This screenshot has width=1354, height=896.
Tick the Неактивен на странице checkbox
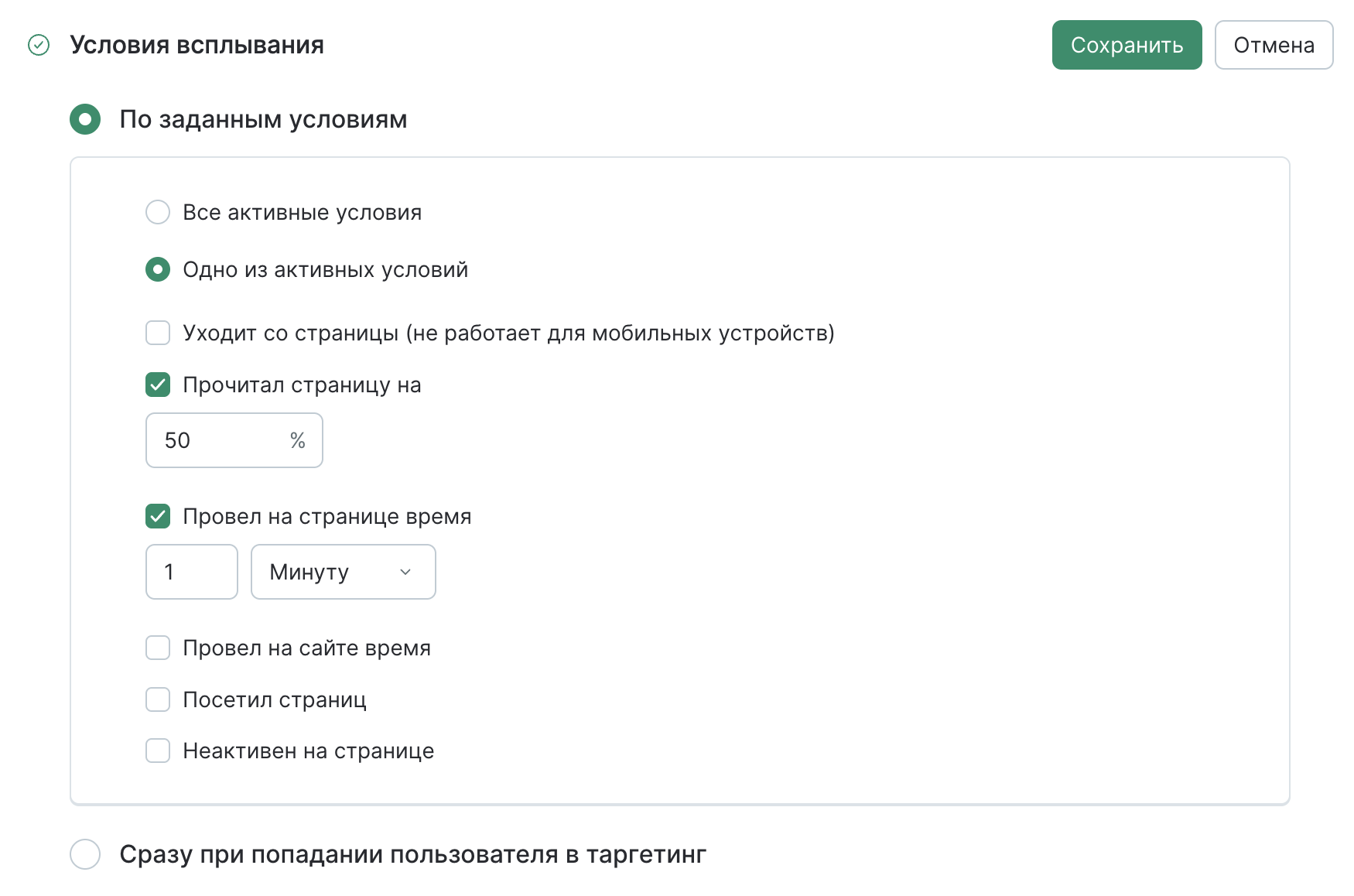click(158, 751)
